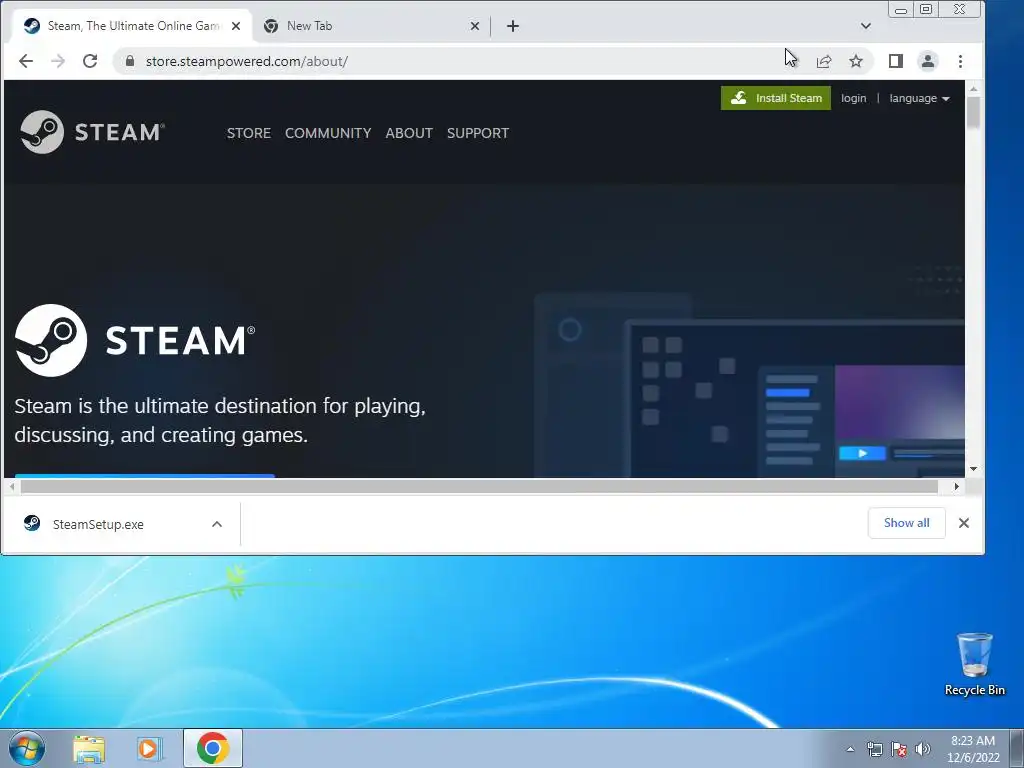1024x768 pixels.
Task: Click the play button in hero illustration
Action: tap(862, 453)
